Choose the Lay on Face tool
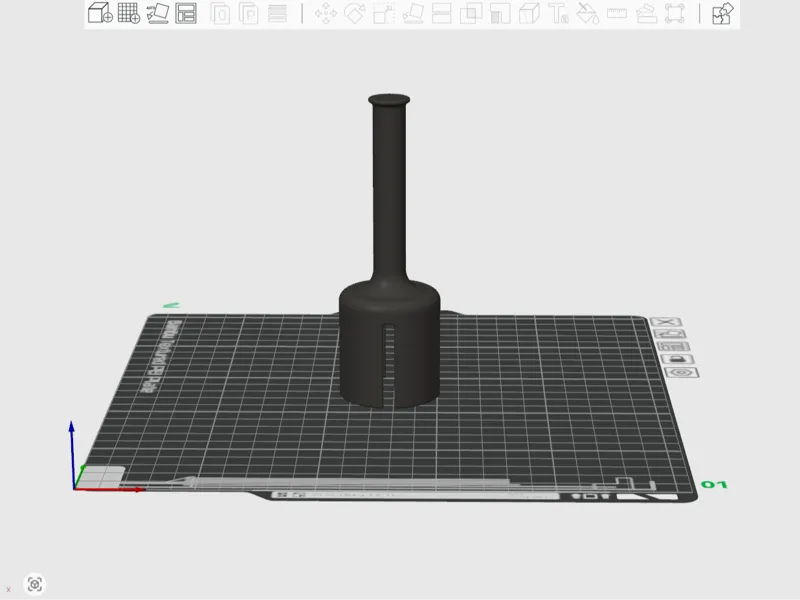 [413, 14]
